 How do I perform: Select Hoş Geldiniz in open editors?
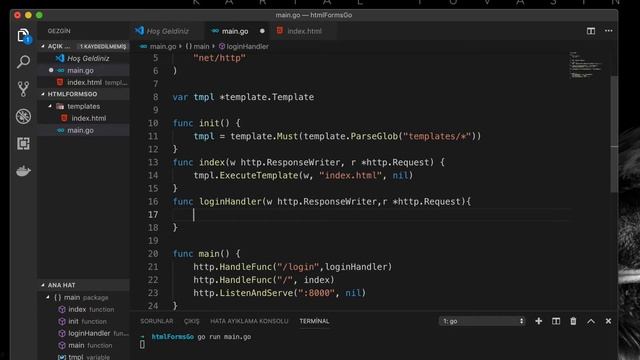(x=84, y=58)
